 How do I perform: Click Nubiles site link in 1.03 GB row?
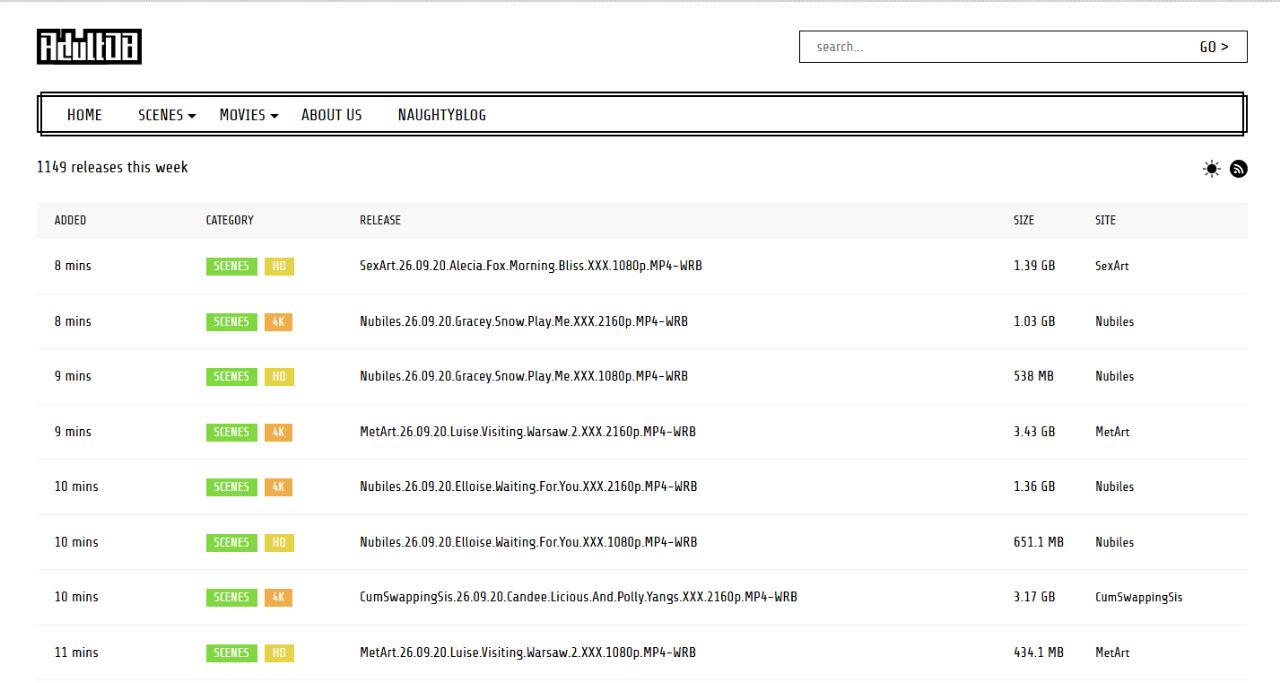1115,322
